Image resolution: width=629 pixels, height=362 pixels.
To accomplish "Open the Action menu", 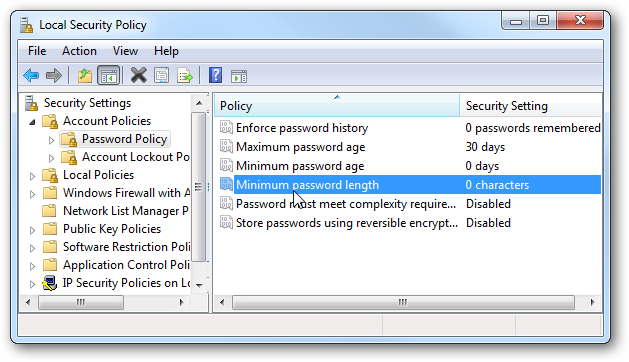I will (x=79, y=51).
